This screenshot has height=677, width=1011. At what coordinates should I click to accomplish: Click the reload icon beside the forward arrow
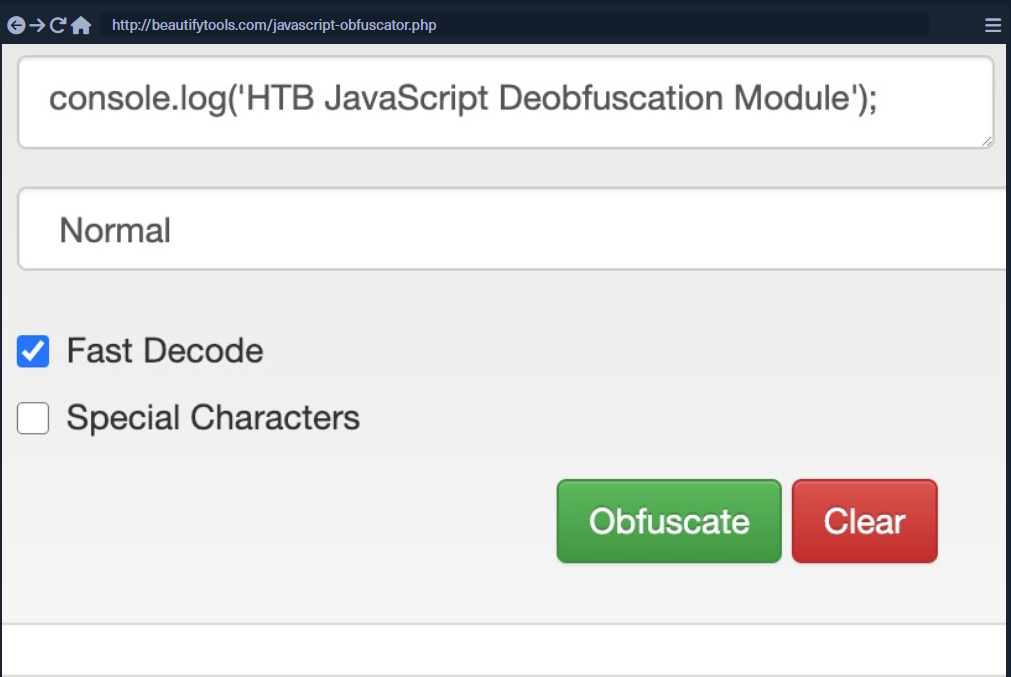tap(58, 24)
